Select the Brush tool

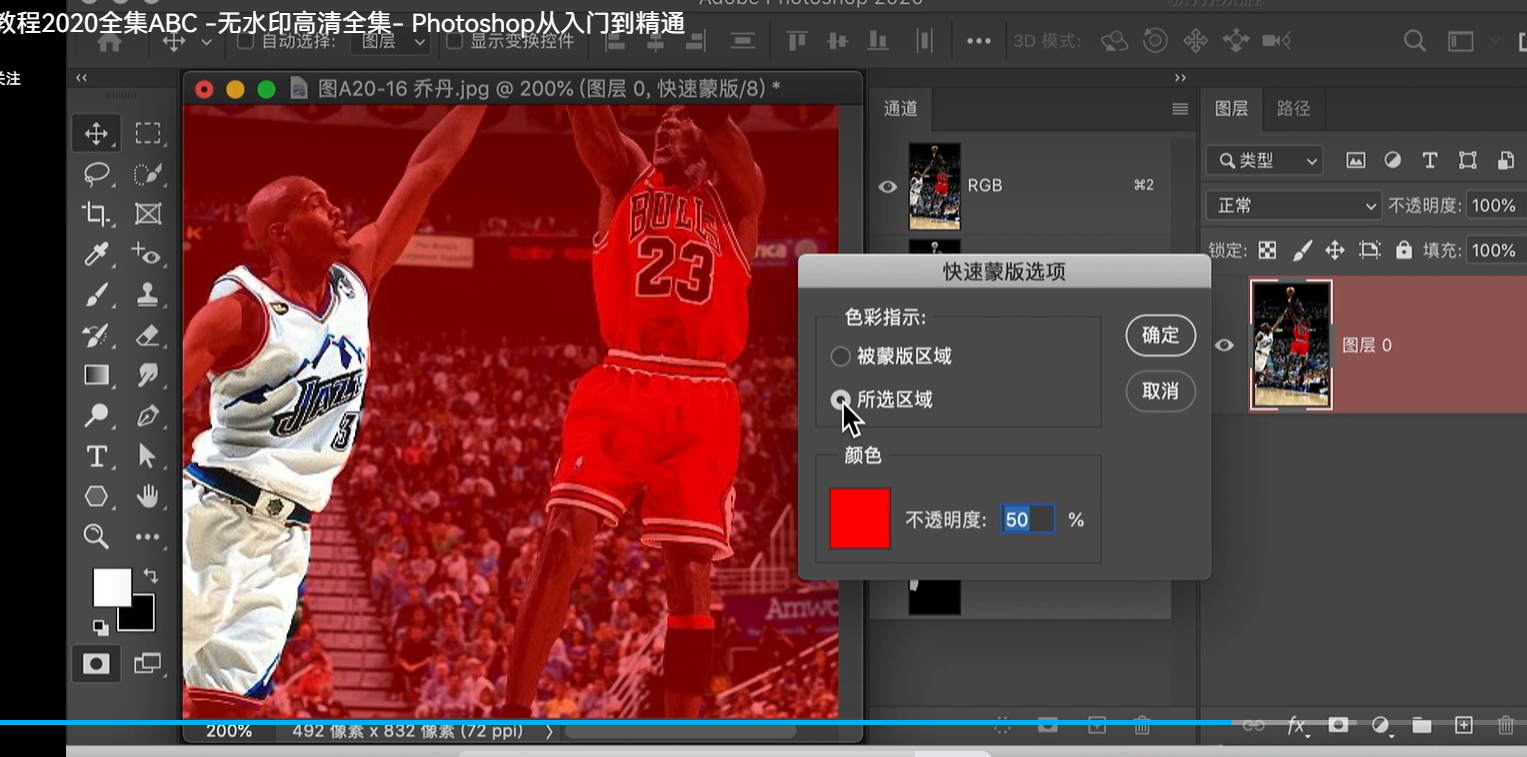point(96,295)
